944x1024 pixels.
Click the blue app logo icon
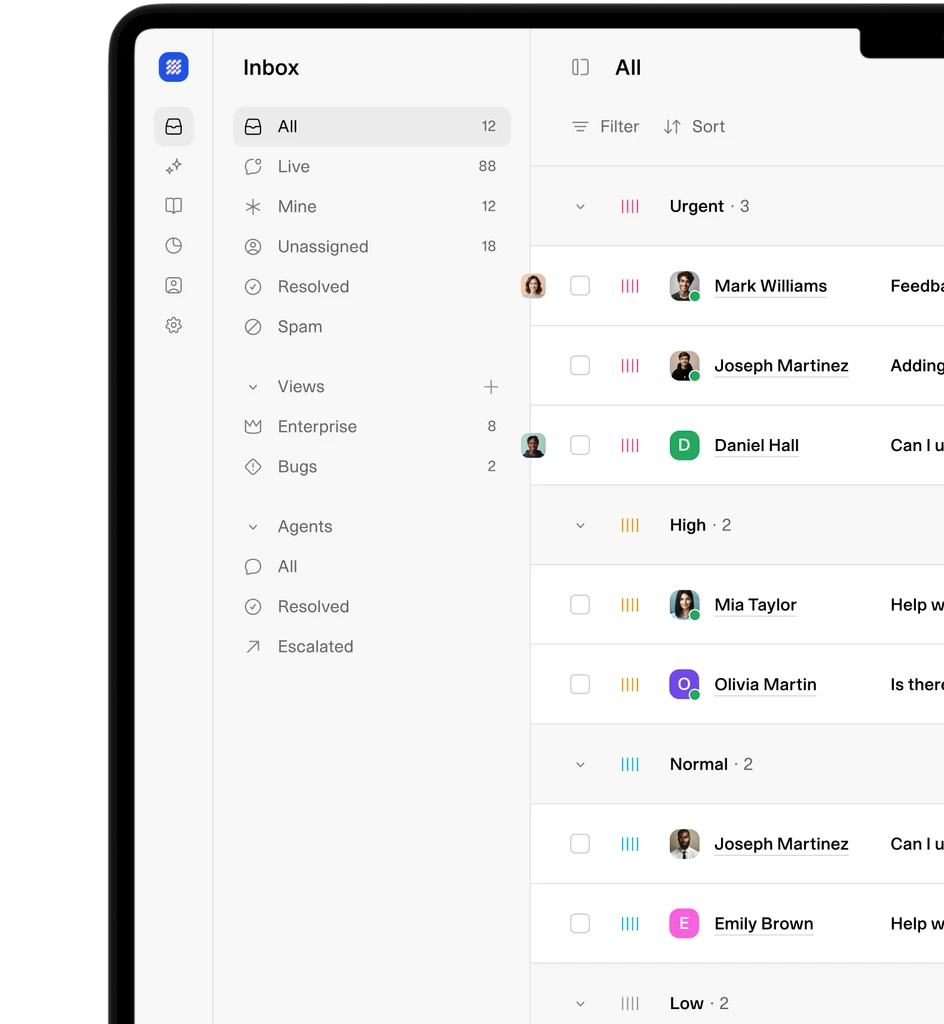click(174, 67)
